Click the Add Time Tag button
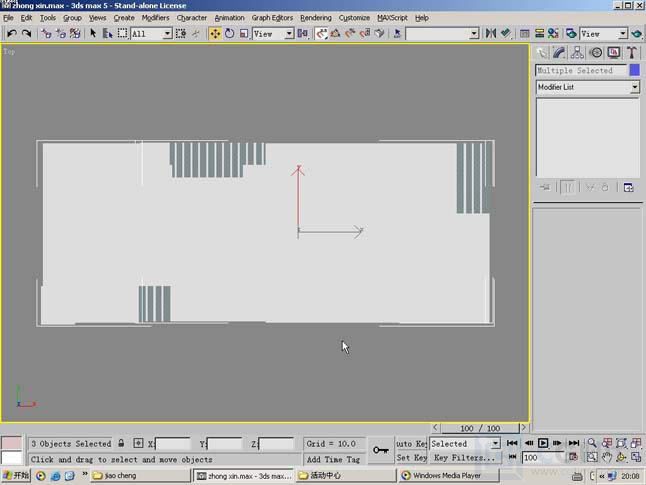Viewport: 646px width, 485px height. click(333, 459)
